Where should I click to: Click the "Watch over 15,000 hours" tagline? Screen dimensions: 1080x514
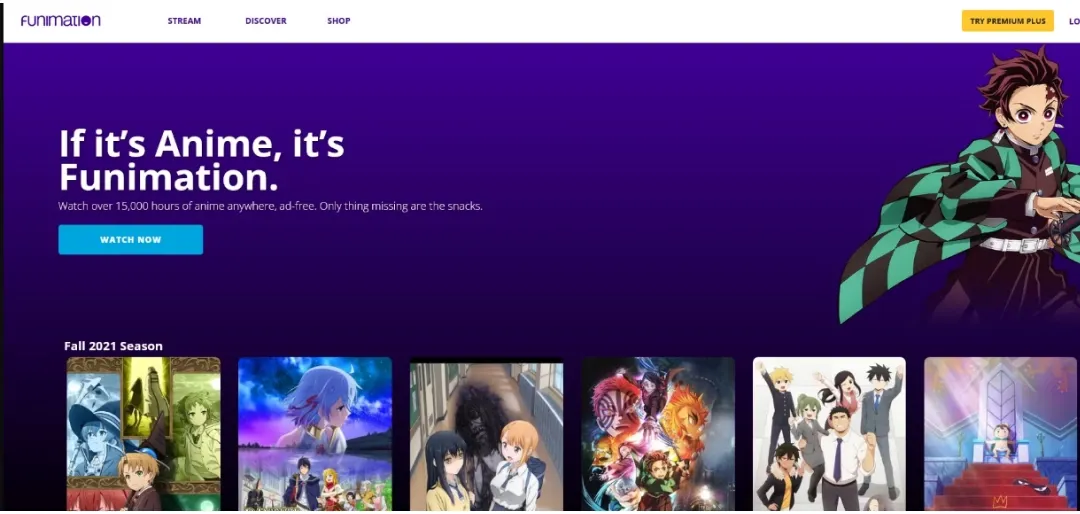point(270,206)
